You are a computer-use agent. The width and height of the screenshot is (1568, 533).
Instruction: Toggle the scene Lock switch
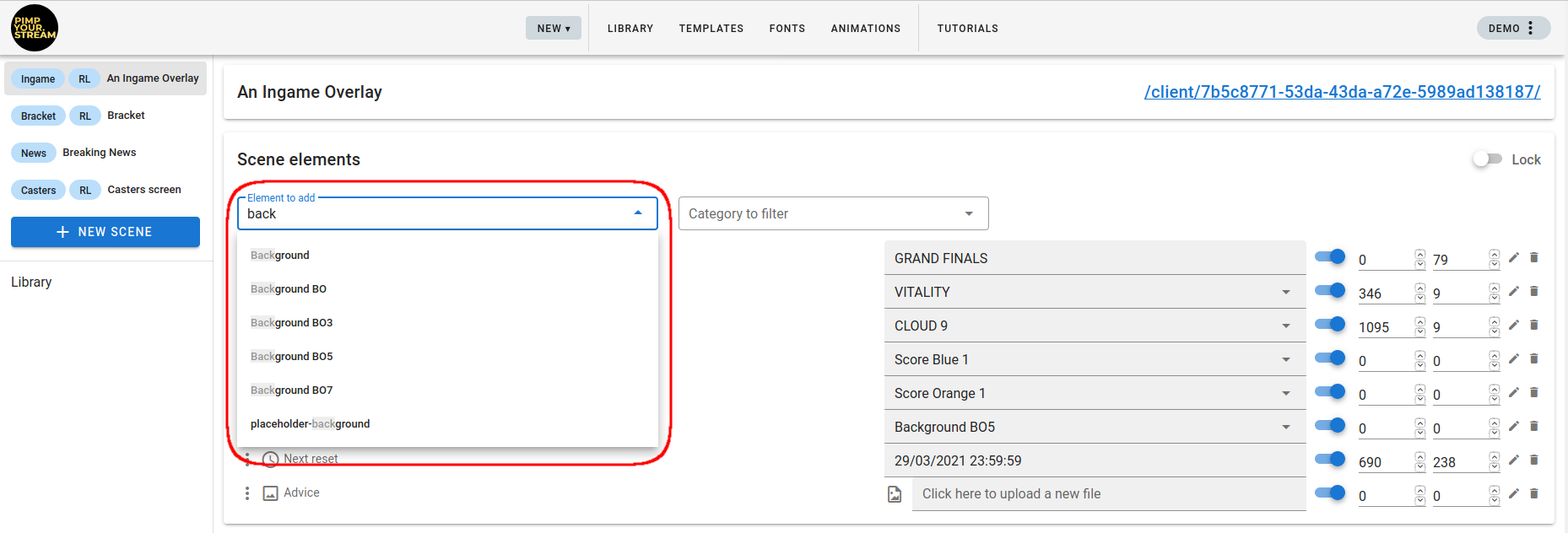(1487, 159)
